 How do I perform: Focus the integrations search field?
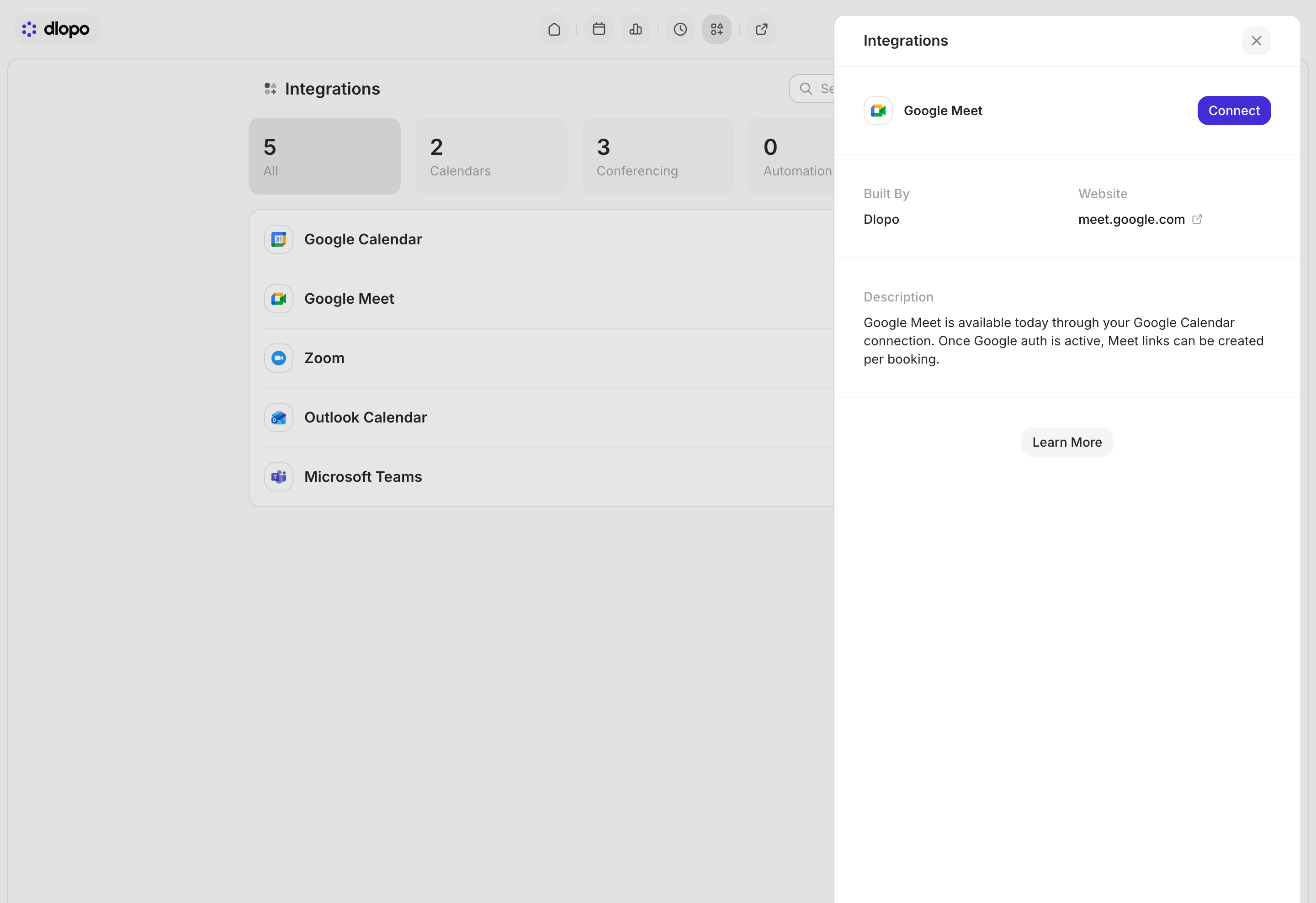[812, 89]
